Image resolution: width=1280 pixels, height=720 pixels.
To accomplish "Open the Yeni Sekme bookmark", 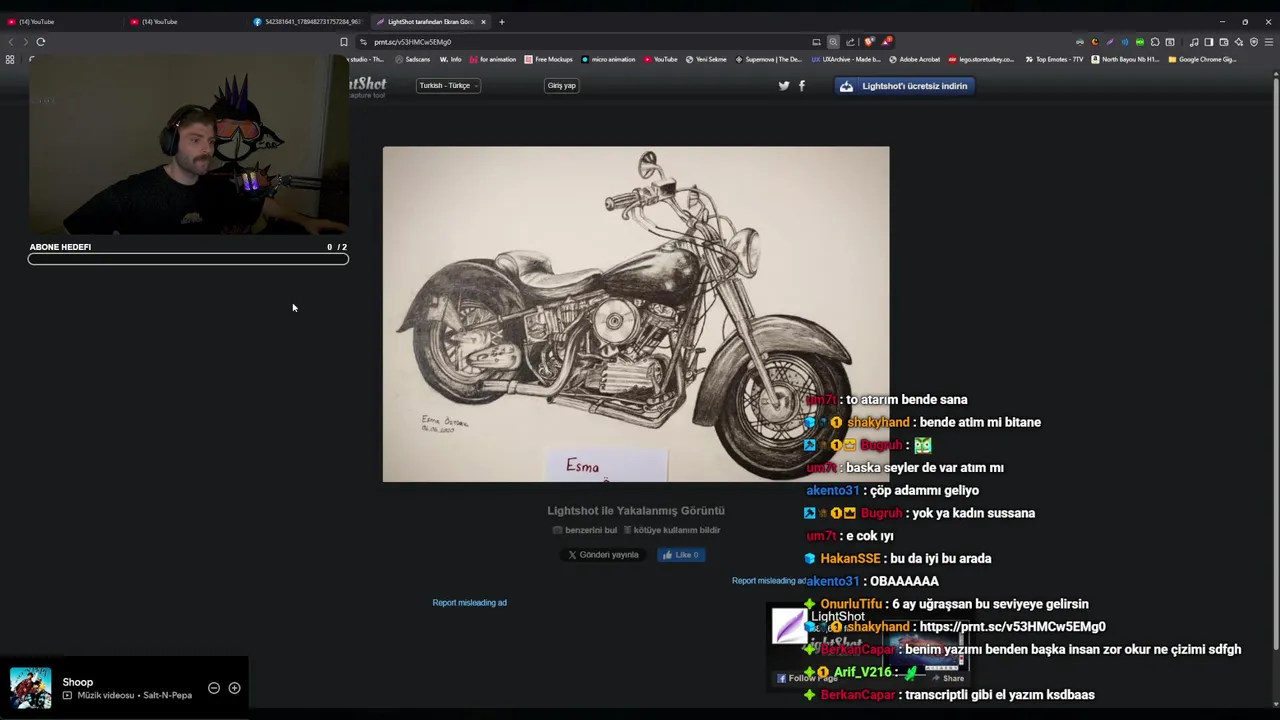I will 706,60.
